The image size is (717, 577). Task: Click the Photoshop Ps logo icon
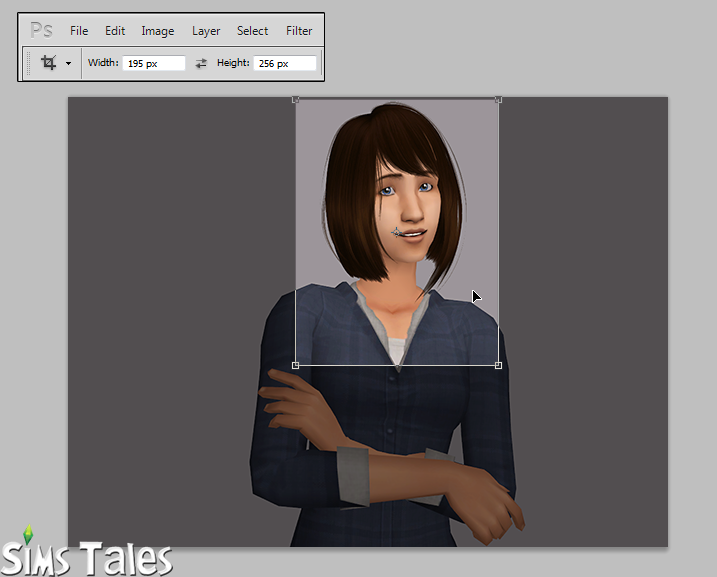pos(41,30)
